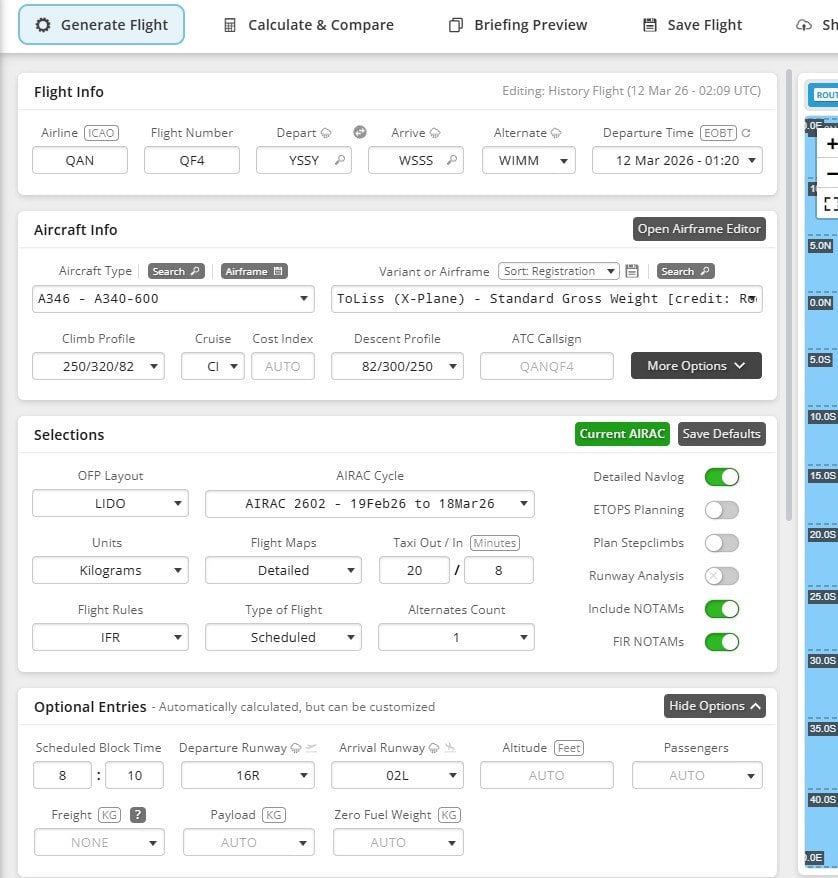
Task: Click the weather cloud icon next to Alternate
Action: point(556,133)
